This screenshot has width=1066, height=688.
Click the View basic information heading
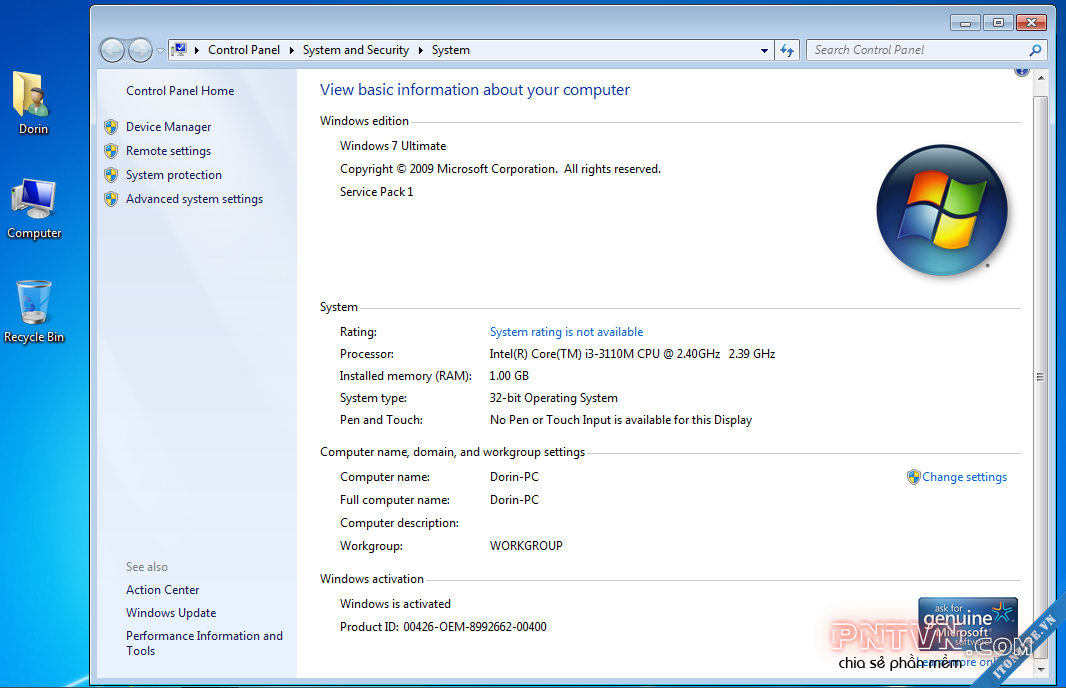(475, 90)
